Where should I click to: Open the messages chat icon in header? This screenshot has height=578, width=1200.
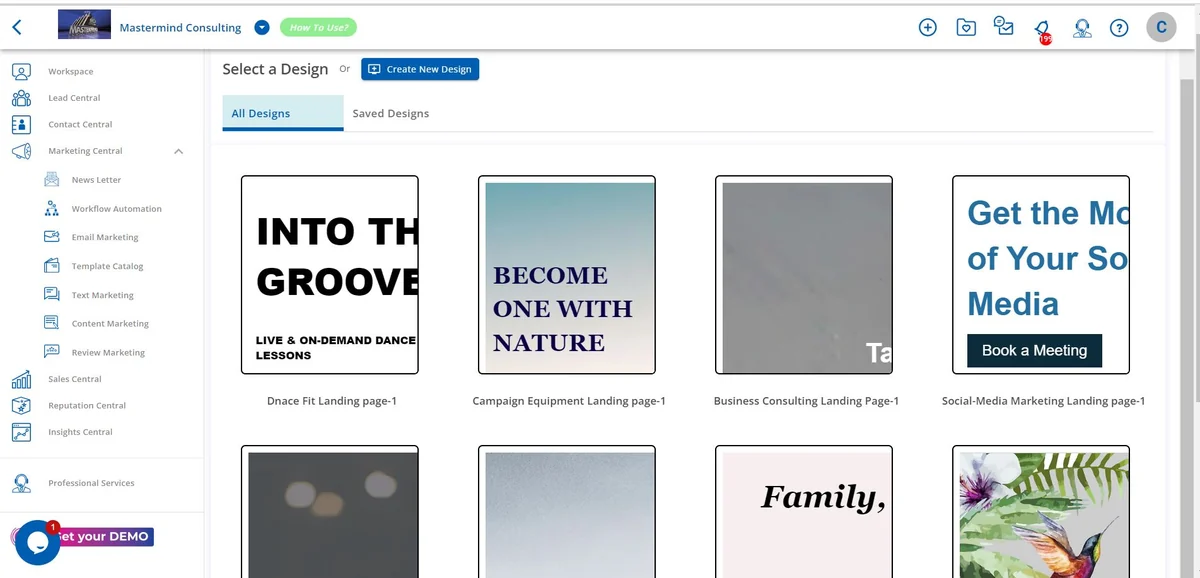(x=1004, y=26)
